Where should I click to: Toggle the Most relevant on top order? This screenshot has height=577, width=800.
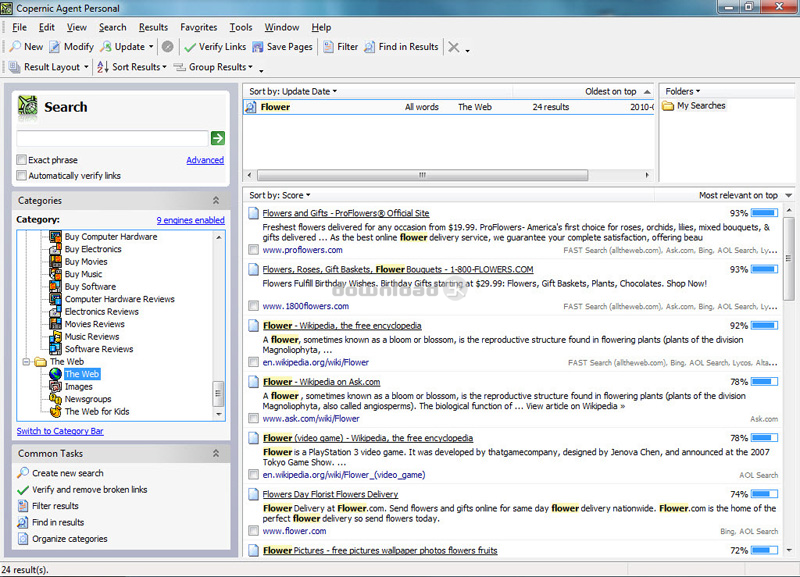pos(745,195)
